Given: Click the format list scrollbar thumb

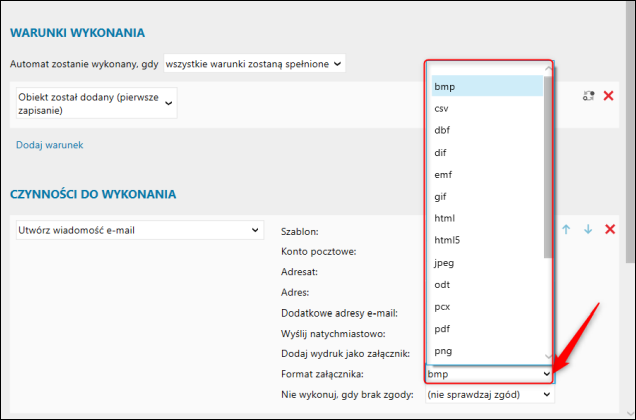Looking at the screenshot, I should (x=547, y=165).
